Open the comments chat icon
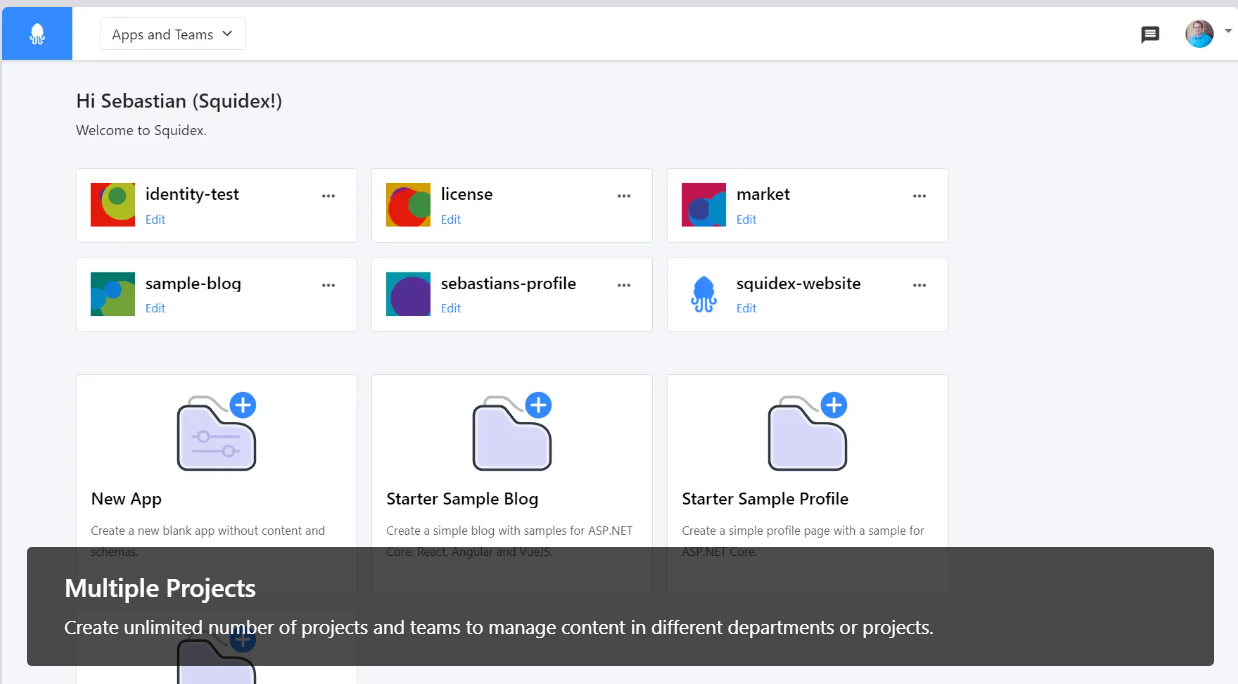1238x684 pixels. click(x=1150, y=35)
